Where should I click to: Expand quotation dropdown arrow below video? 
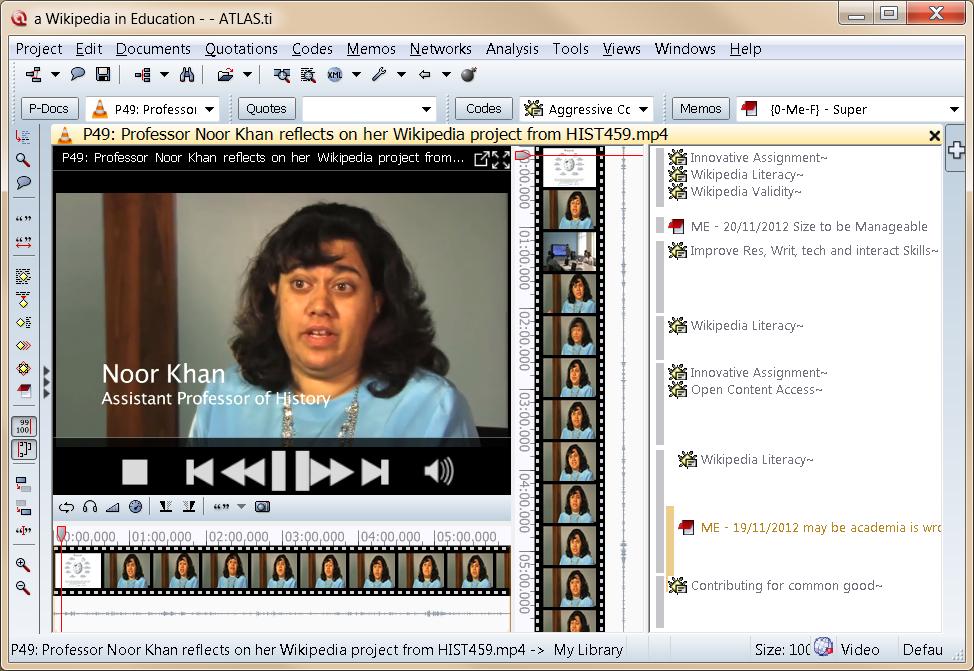point(242,507)
